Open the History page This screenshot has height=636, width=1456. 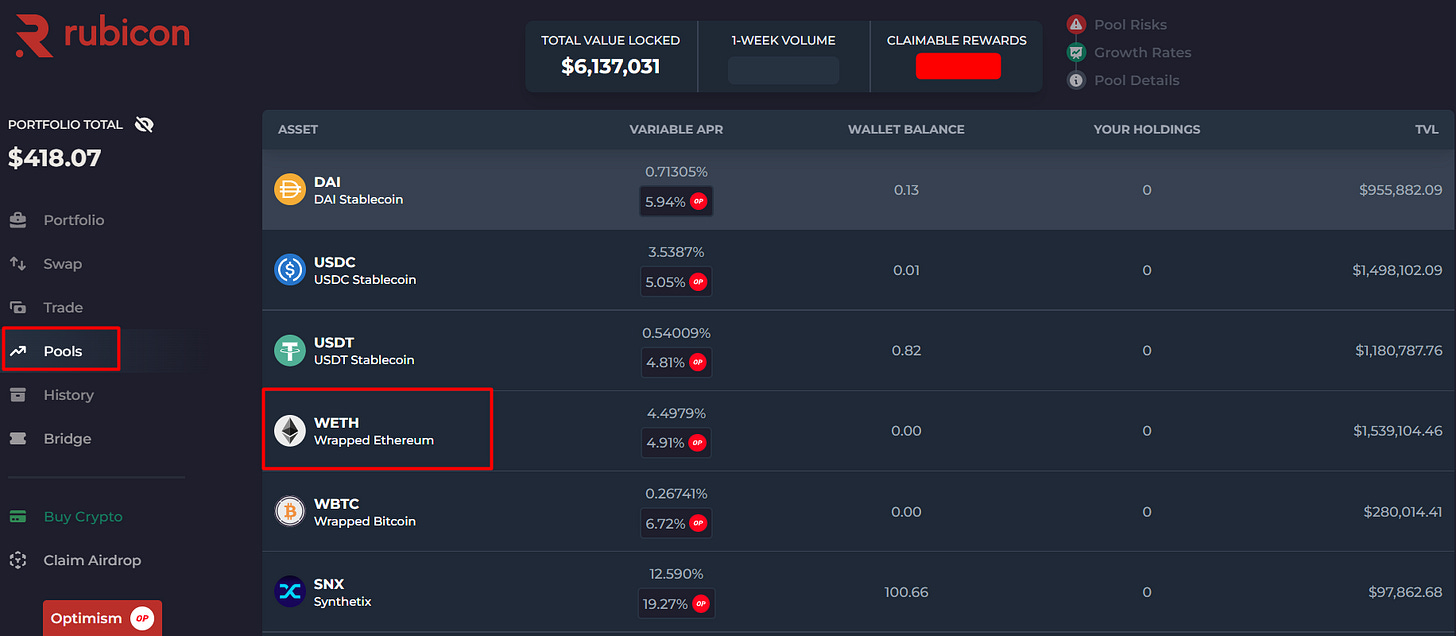pos(68,395)
